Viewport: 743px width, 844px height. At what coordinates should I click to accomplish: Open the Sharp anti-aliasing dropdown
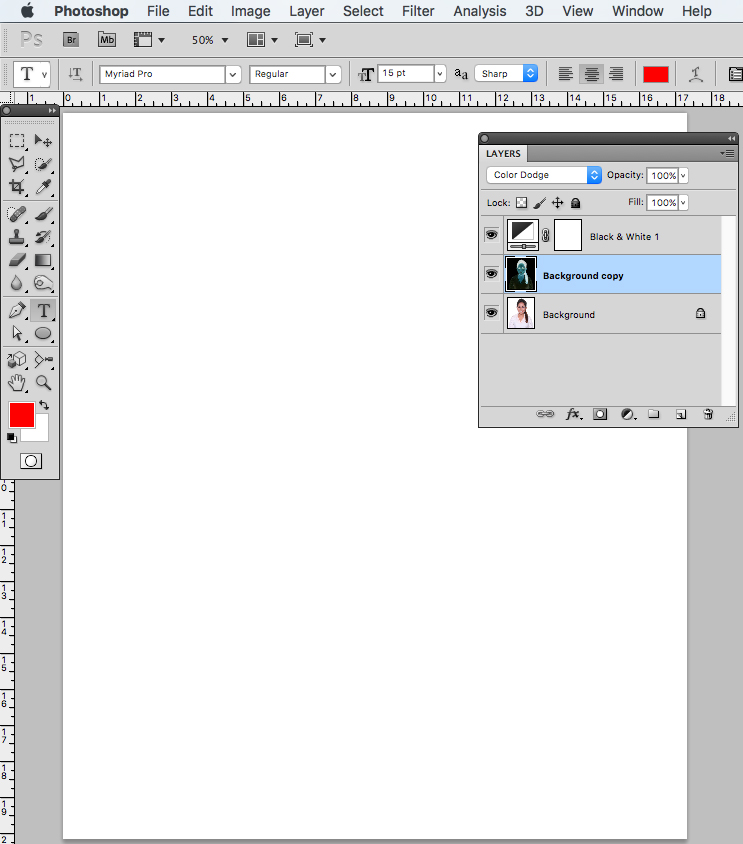tap(506, 74)
